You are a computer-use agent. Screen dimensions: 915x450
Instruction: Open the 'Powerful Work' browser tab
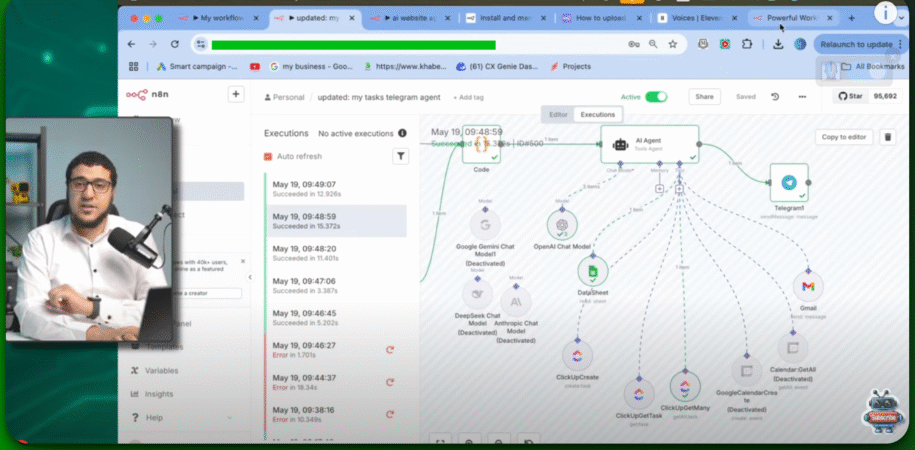coord(792,18)
